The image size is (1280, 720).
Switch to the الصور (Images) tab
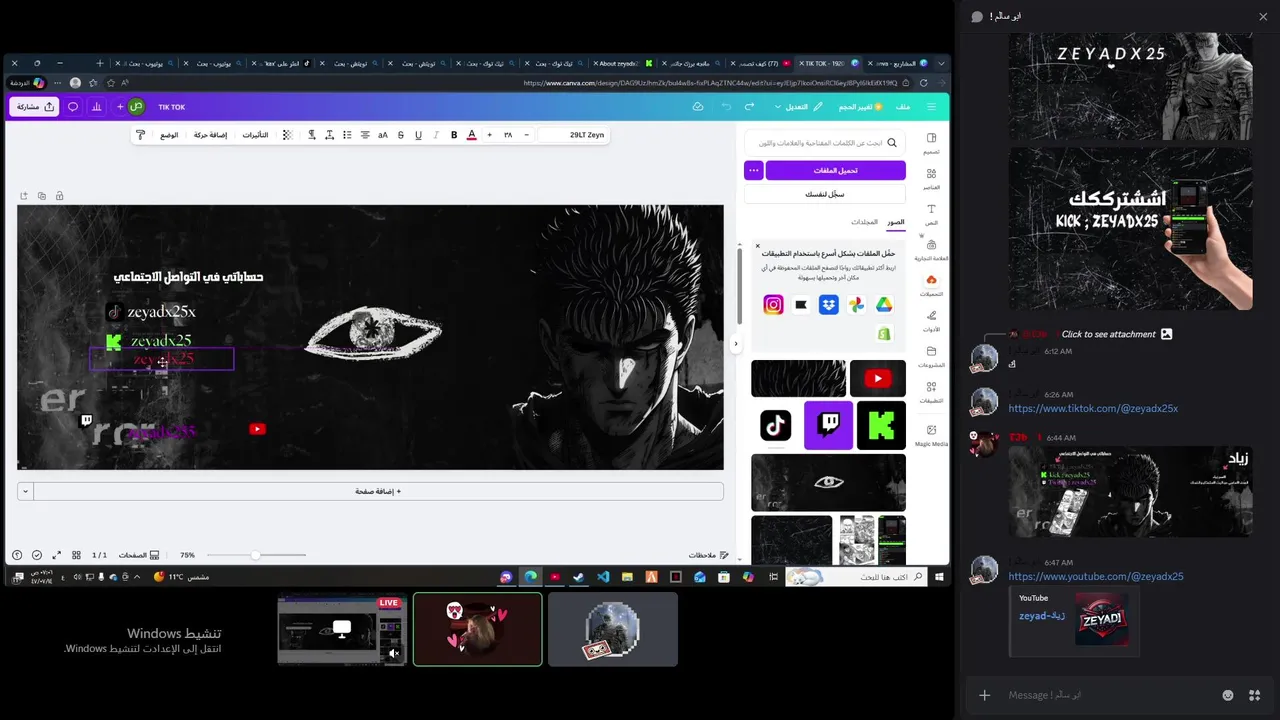[x=896, y=222]
